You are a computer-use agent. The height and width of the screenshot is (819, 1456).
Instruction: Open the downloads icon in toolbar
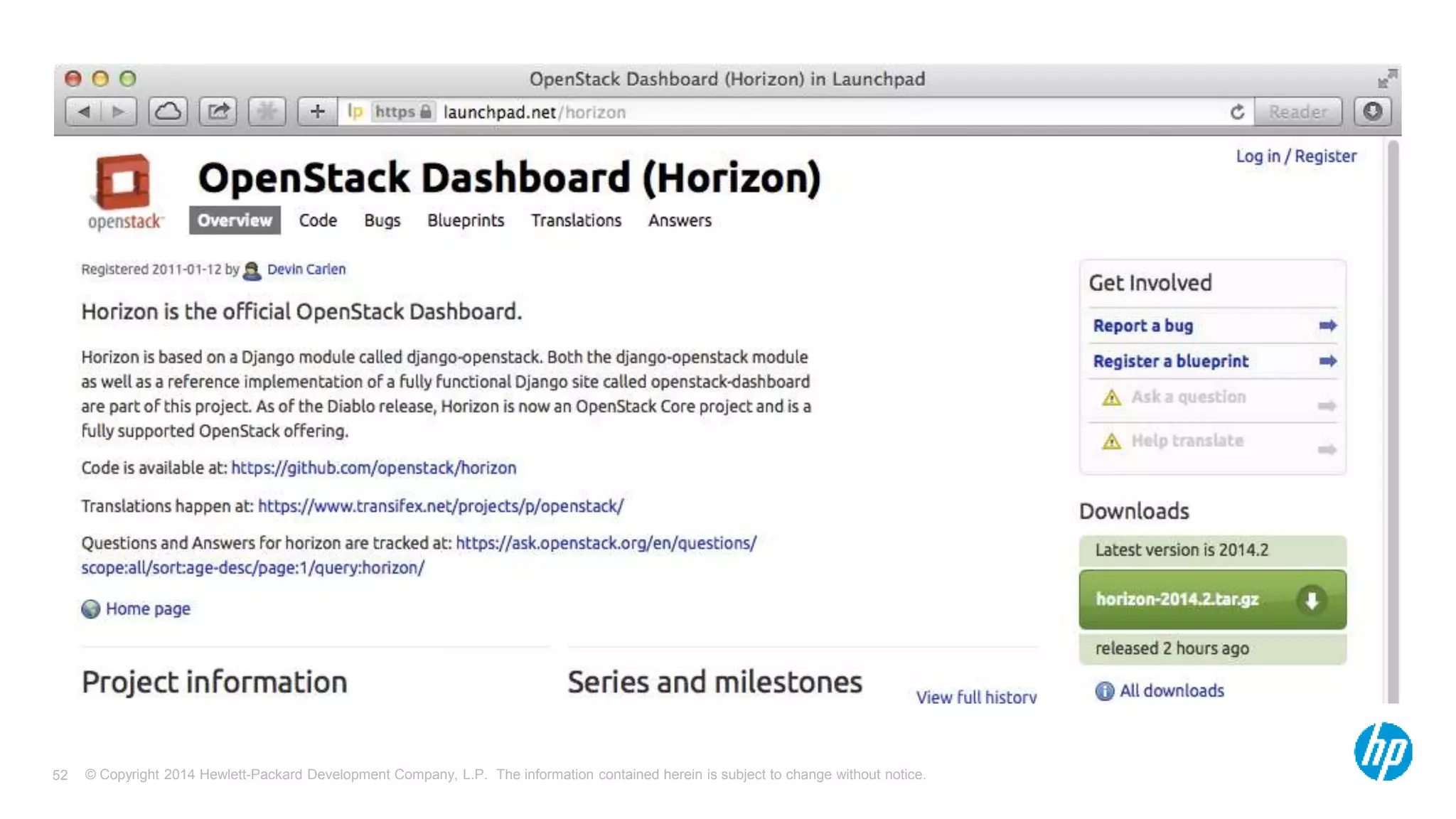point(1372,112)
